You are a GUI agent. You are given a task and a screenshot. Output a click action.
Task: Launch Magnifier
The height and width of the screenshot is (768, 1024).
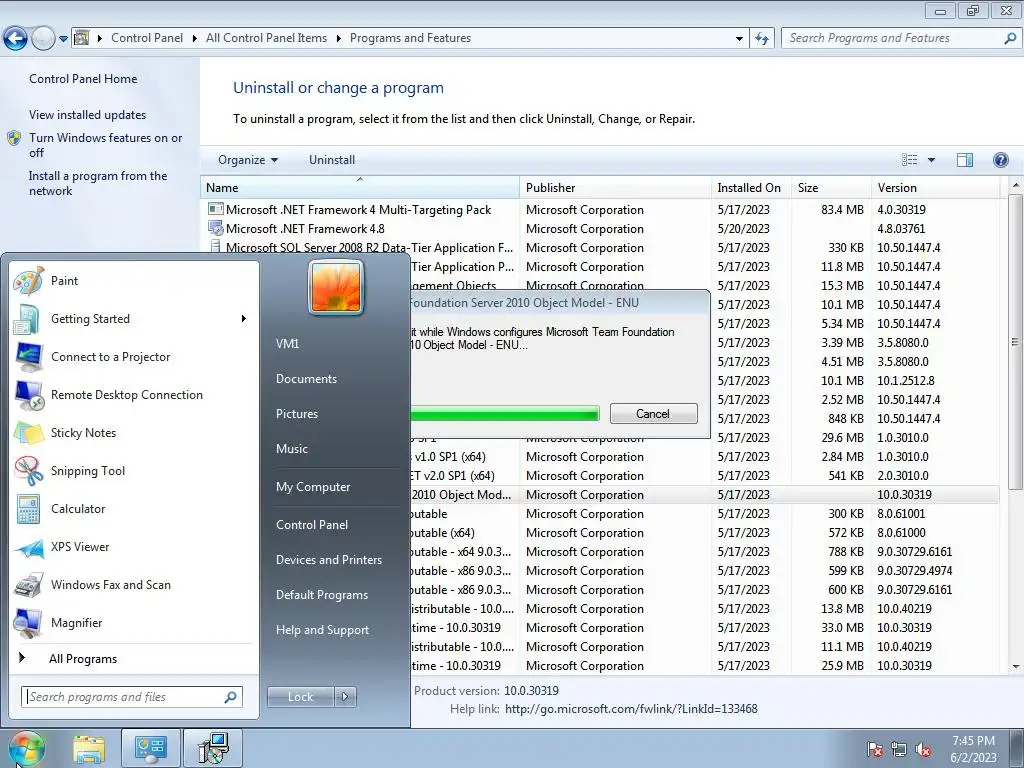point(134,622)
